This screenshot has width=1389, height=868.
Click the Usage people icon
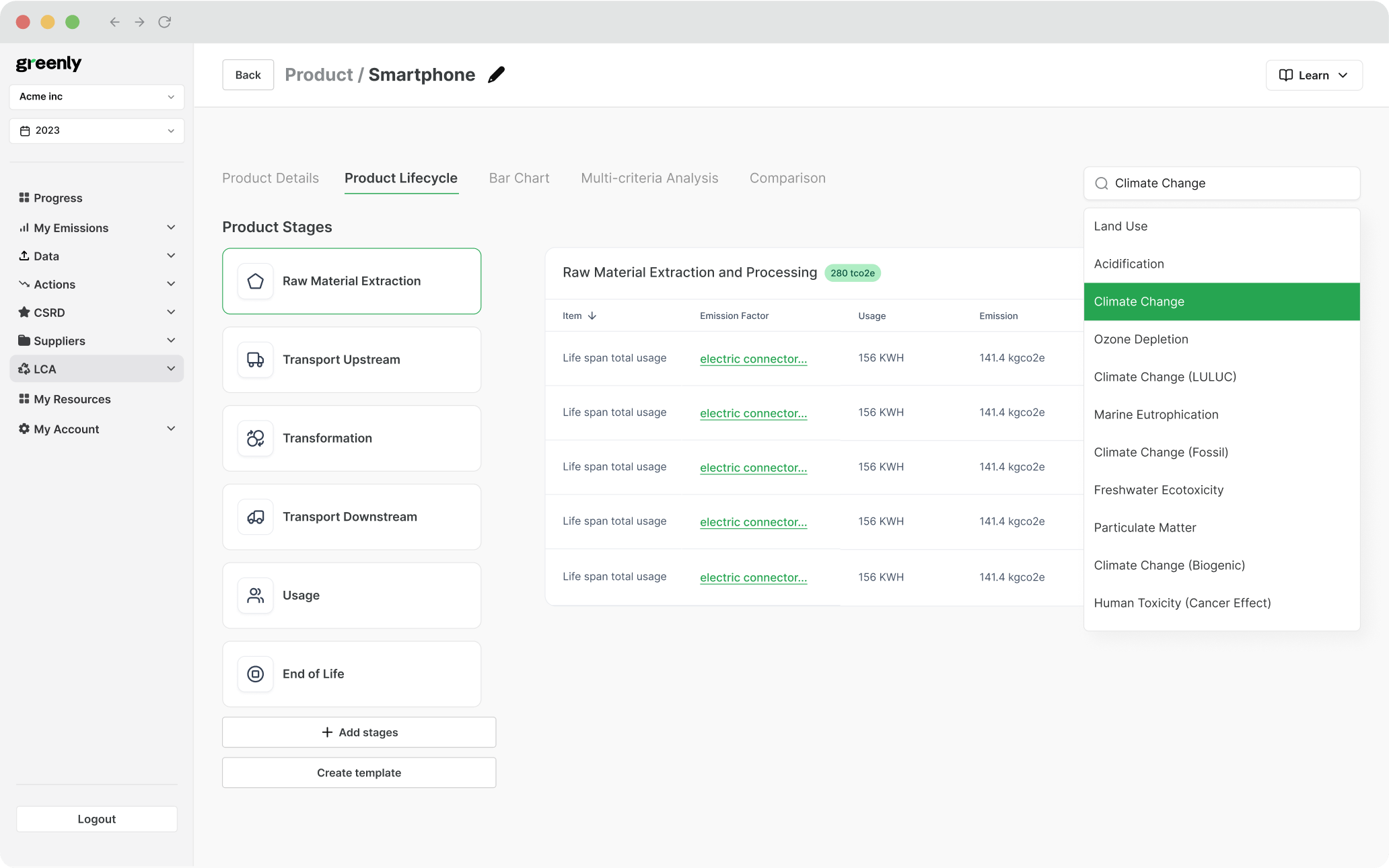[x=255, y=595]
